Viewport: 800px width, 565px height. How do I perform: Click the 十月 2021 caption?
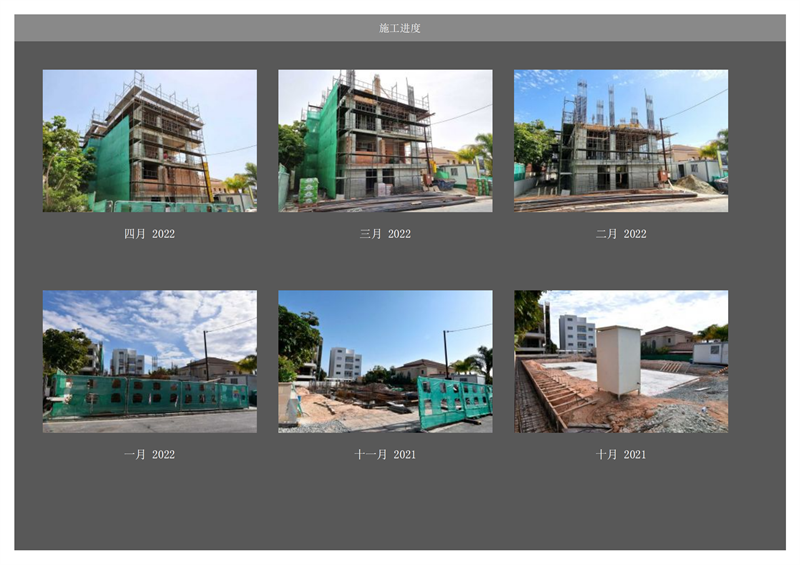(x=621, y=454)
